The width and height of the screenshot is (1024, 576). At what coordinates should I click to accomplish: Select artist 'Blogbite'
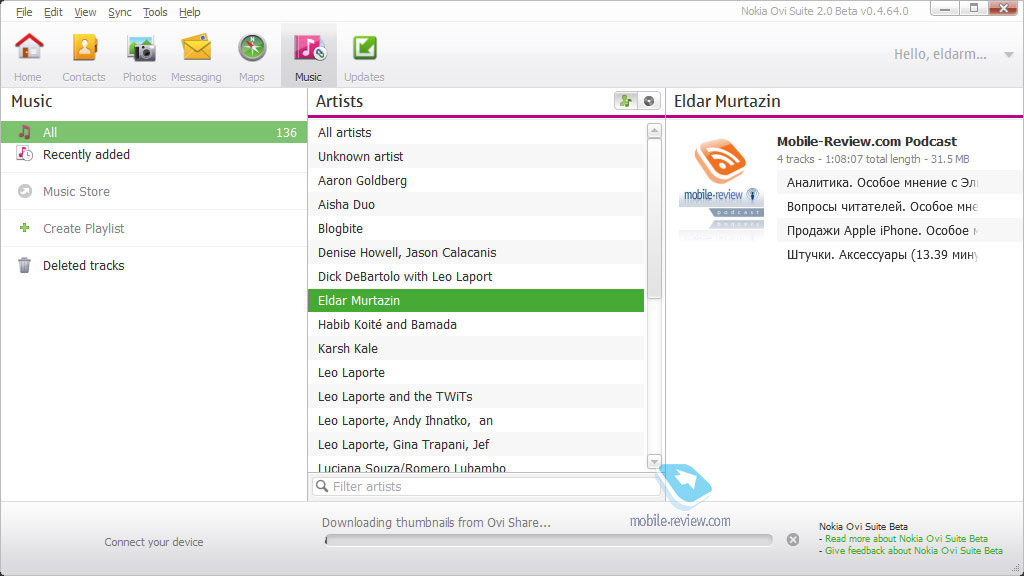point(476,229)
